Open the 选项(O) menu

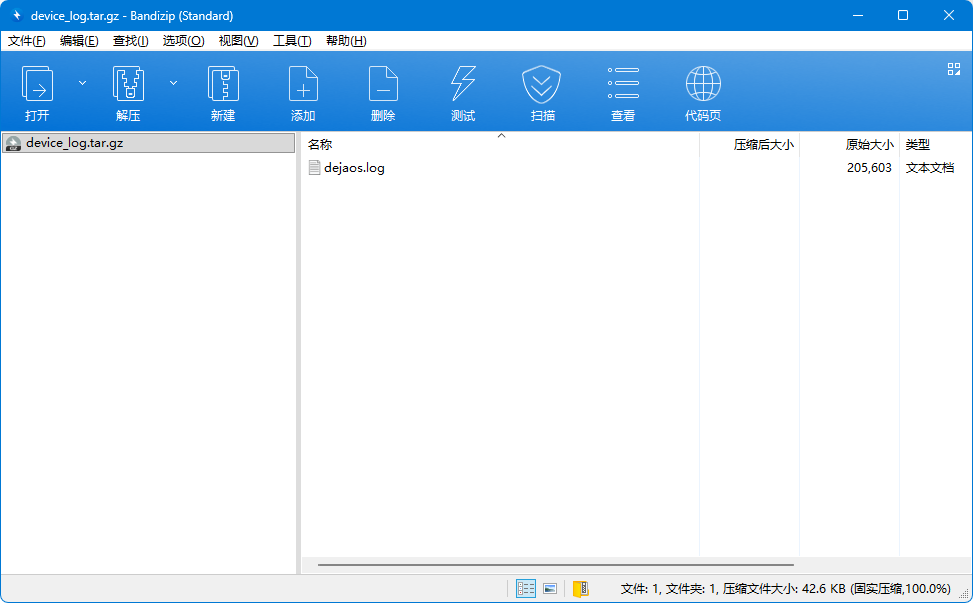click(x=183, y=41)
